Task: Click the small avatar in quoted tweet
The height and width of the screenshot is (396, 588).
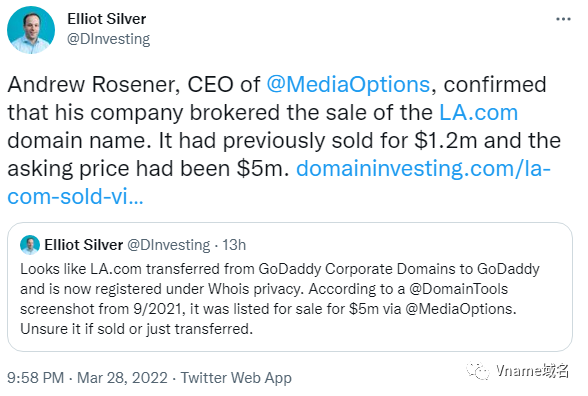Action: pyautogui.click(x=30, y=245)
